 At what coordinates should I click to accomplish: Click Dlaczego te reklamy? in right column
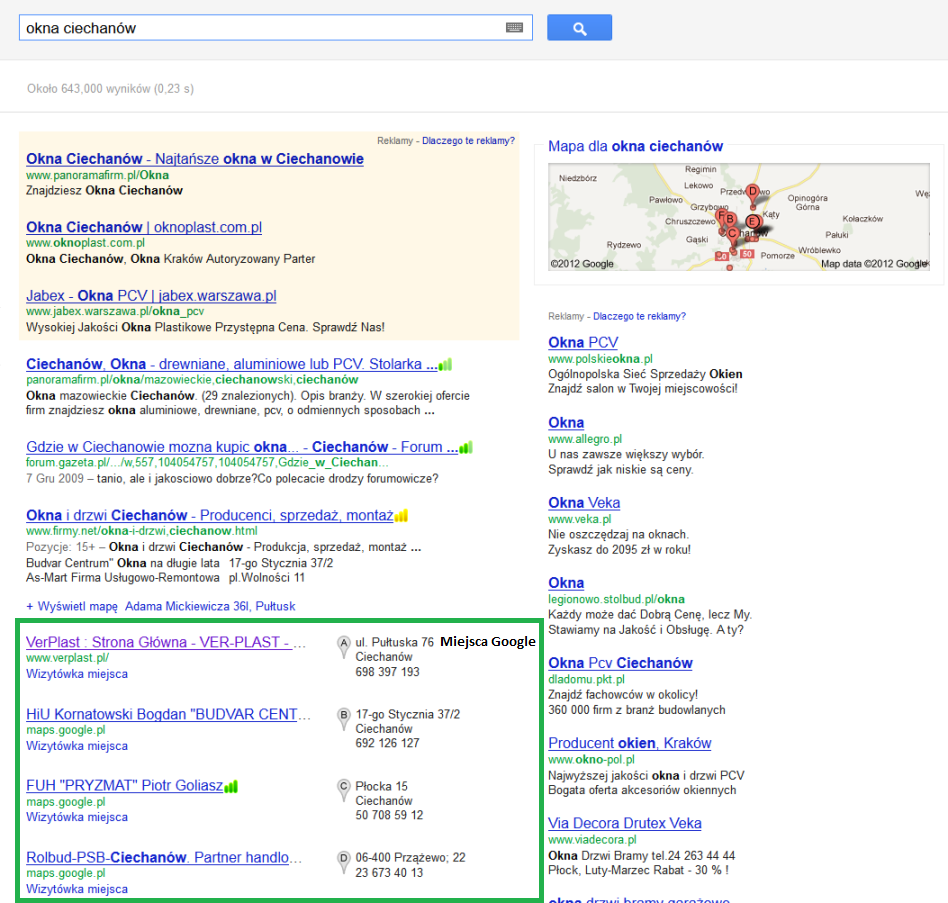pyautogui.click(x=639, y=316)
